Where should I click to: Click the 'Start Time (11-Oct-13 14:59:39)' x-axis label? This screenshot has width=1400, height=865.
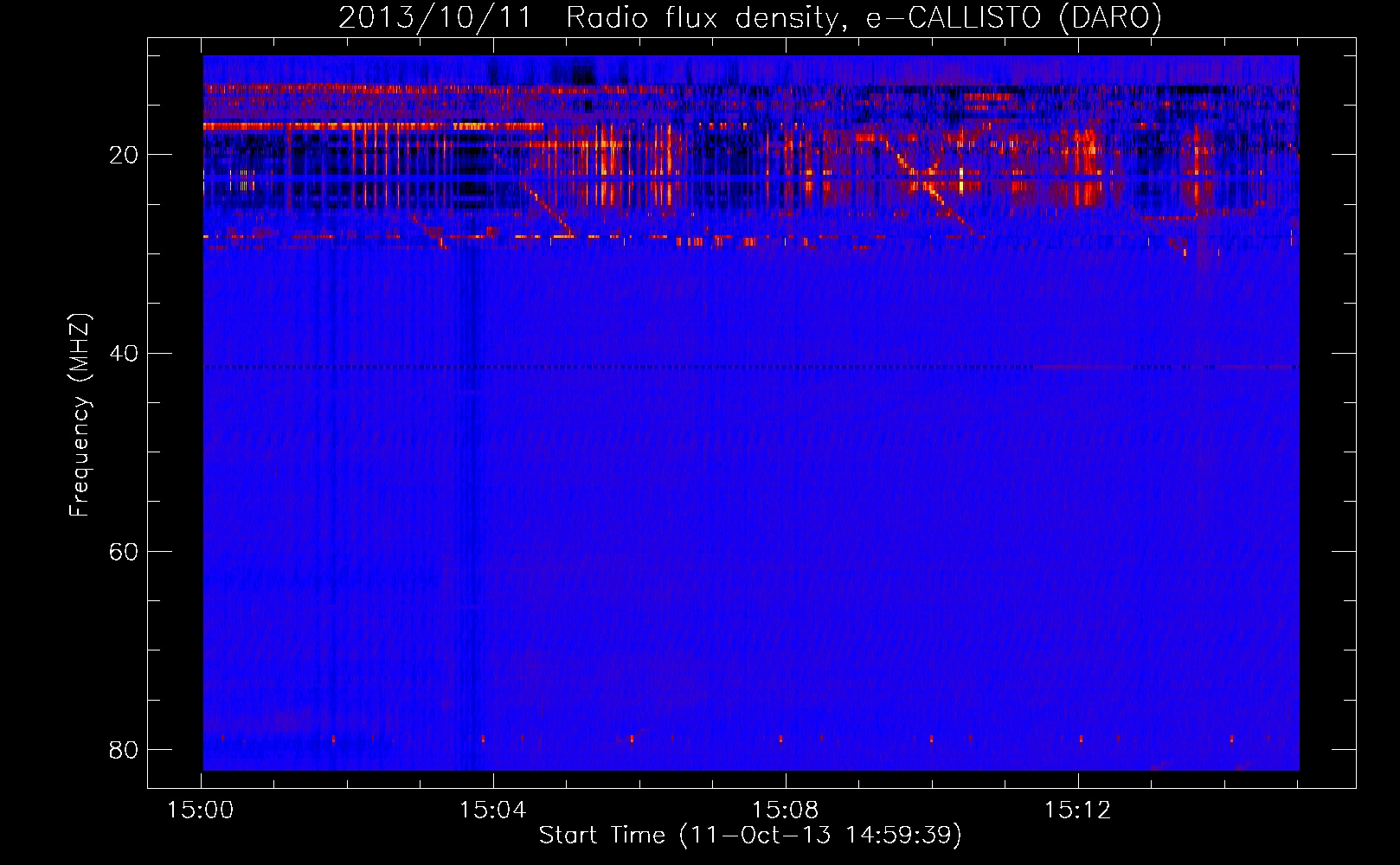750,835
